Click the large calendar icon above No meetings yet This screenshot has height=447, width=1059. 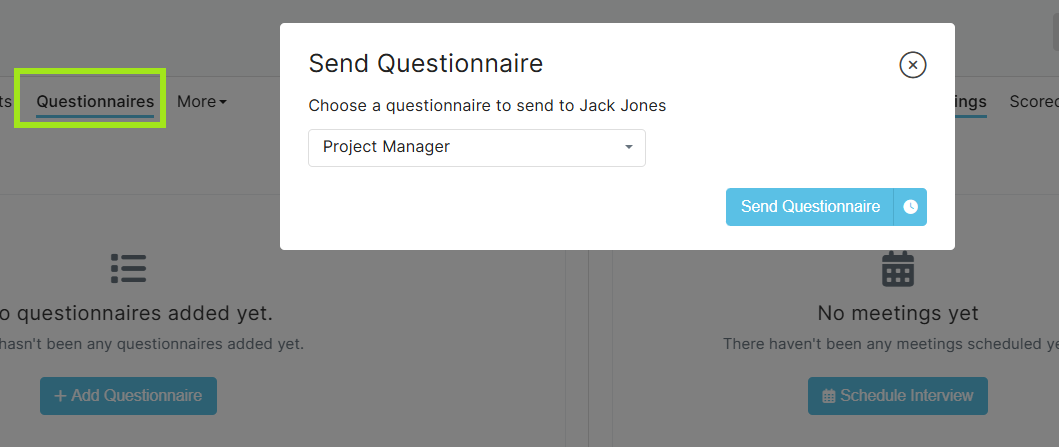[898, 269]
